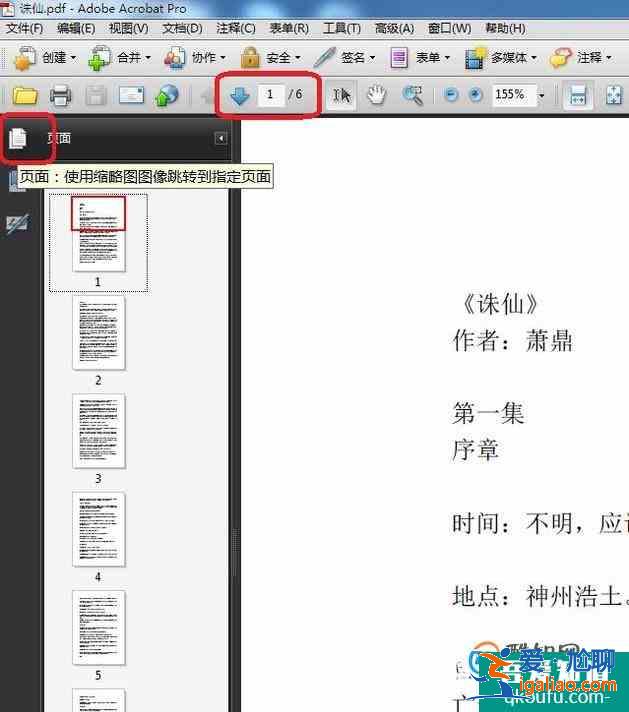629x712 pixels.
Task: Open the 表单(R) menu
Action: coord(289,29)
